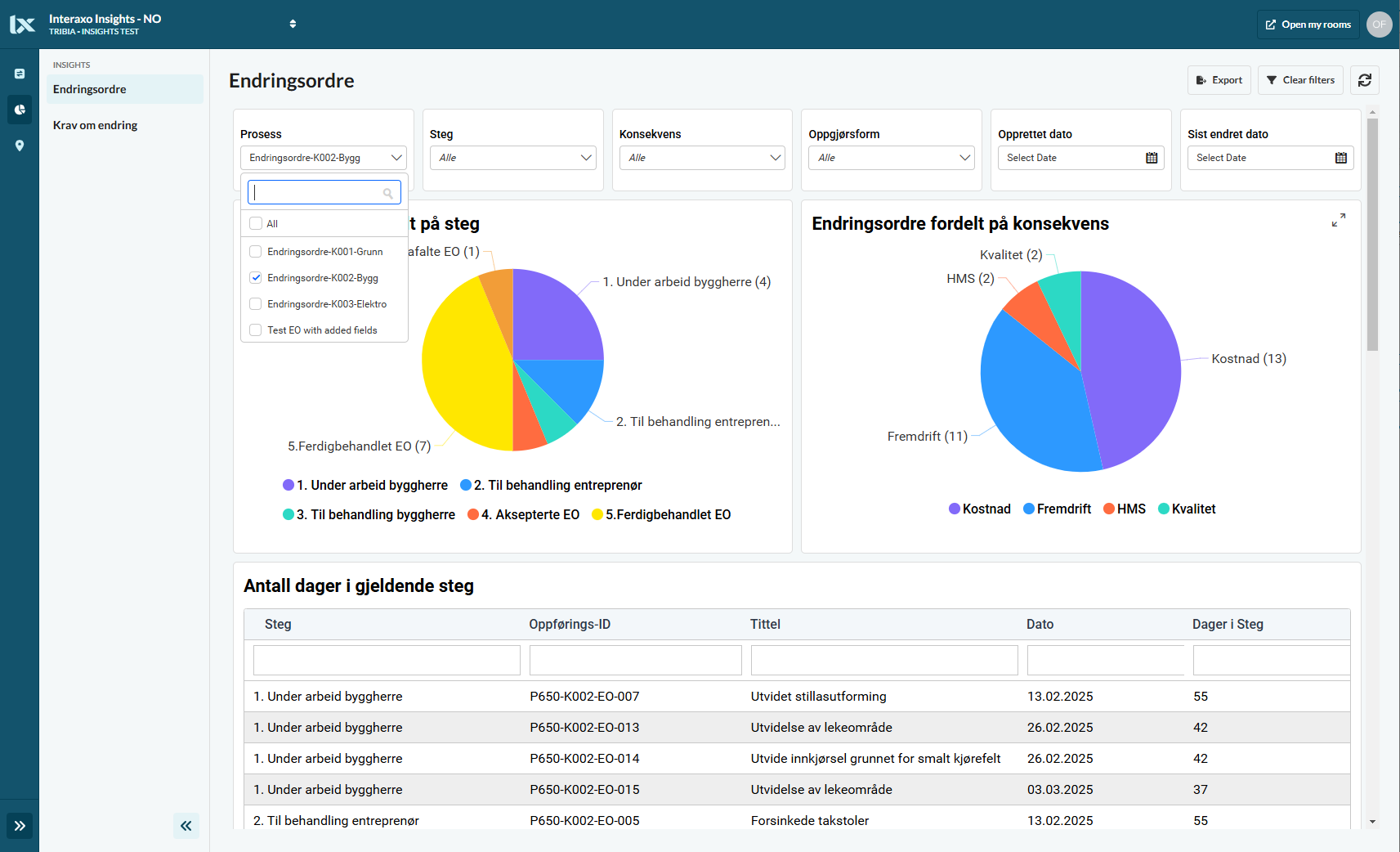Screen dimensions: 1400x852
Task: Expand the konsekvens chart to fullscreen
Action: click(1338, 221)
